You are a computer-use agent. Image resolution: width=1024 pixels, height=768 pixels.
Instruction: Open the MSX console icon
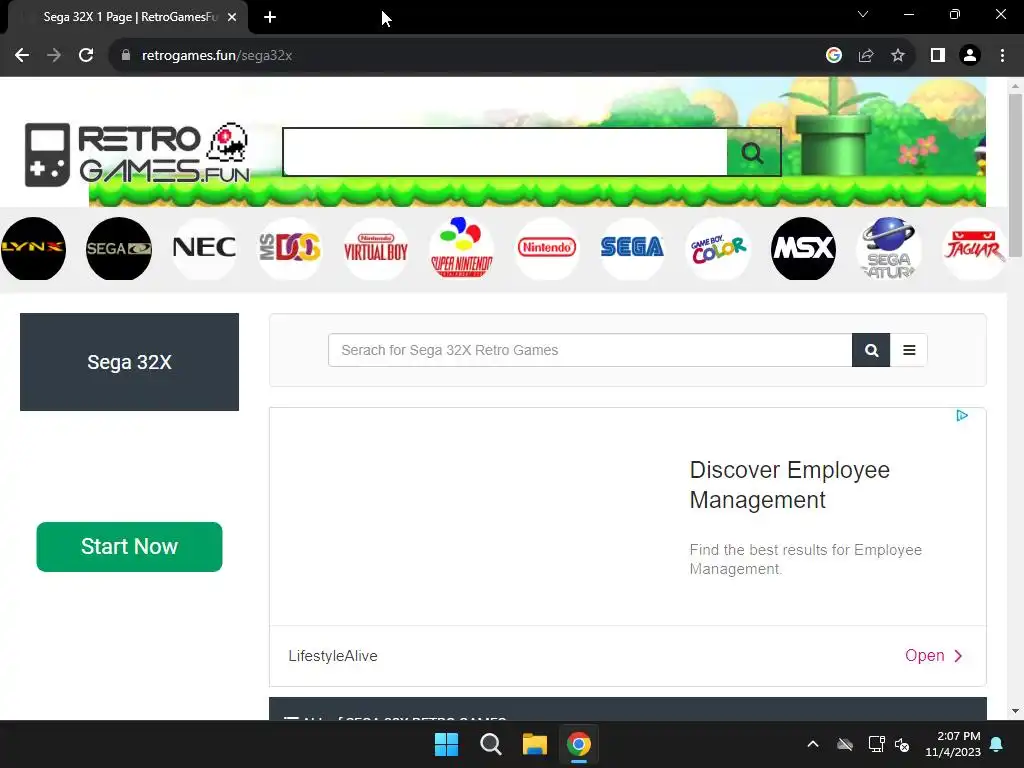[803, 248]
